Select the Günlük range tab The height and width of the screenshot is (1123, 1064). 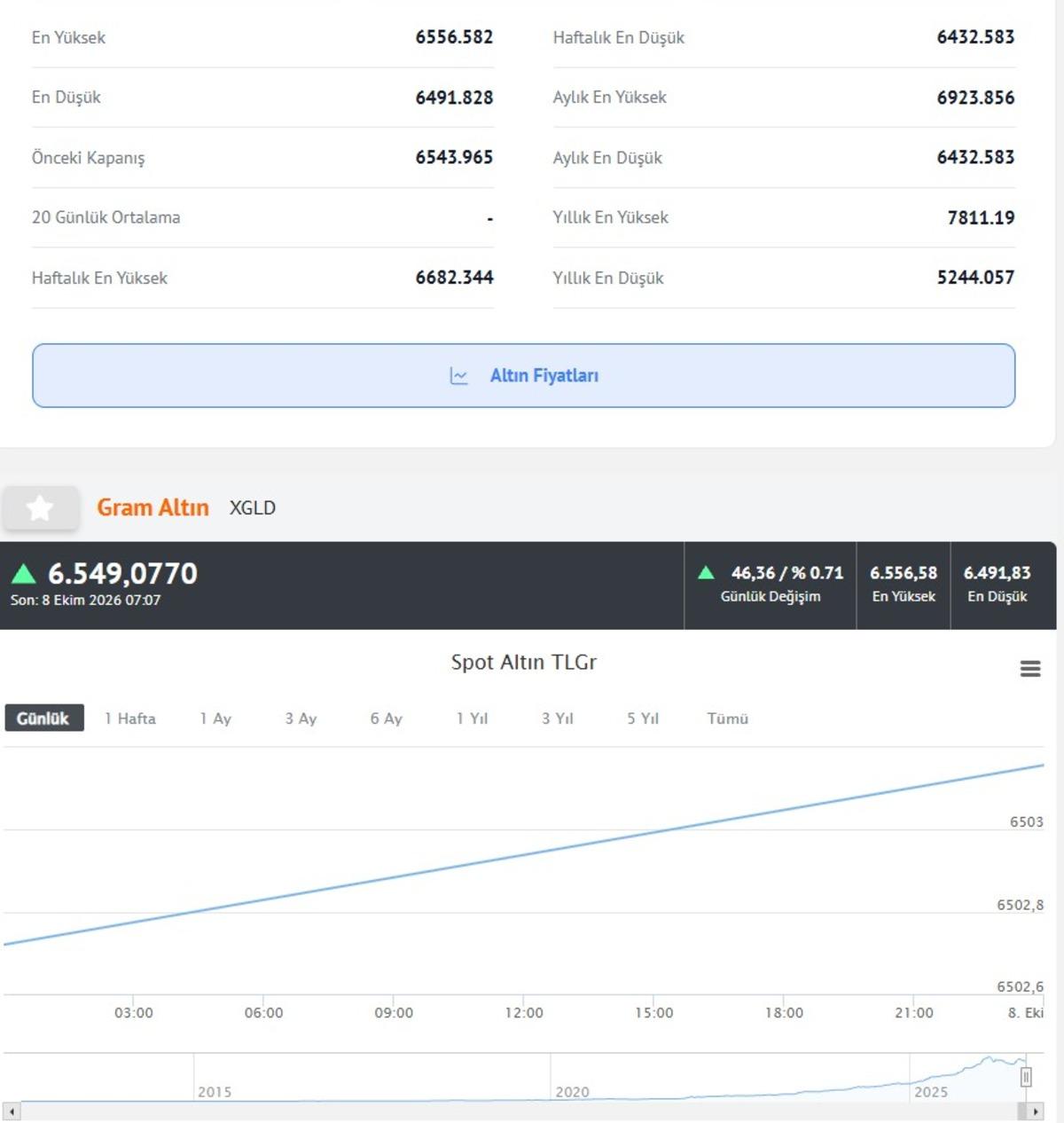coord(43,719)
